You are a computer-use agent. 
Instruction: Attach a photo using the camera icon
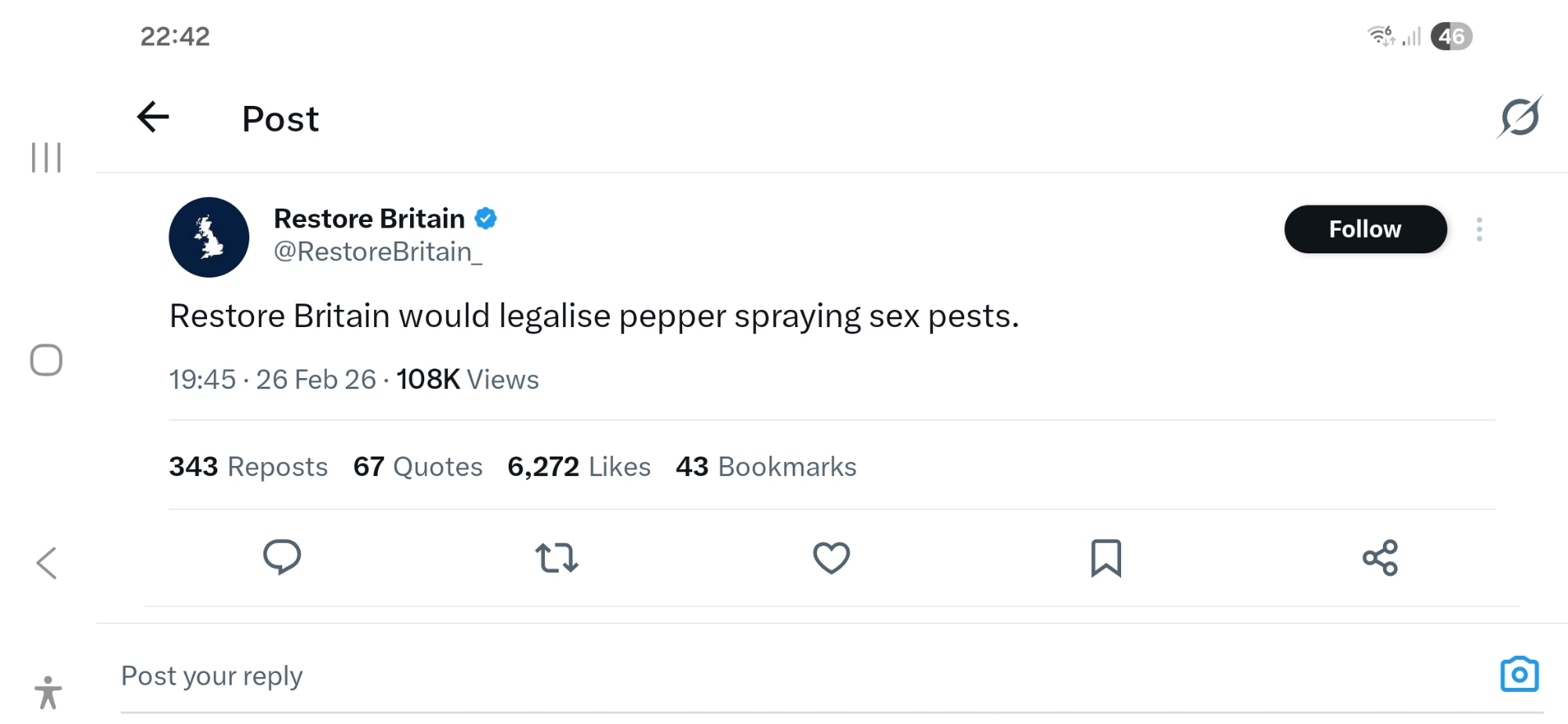click(1519, 675)
